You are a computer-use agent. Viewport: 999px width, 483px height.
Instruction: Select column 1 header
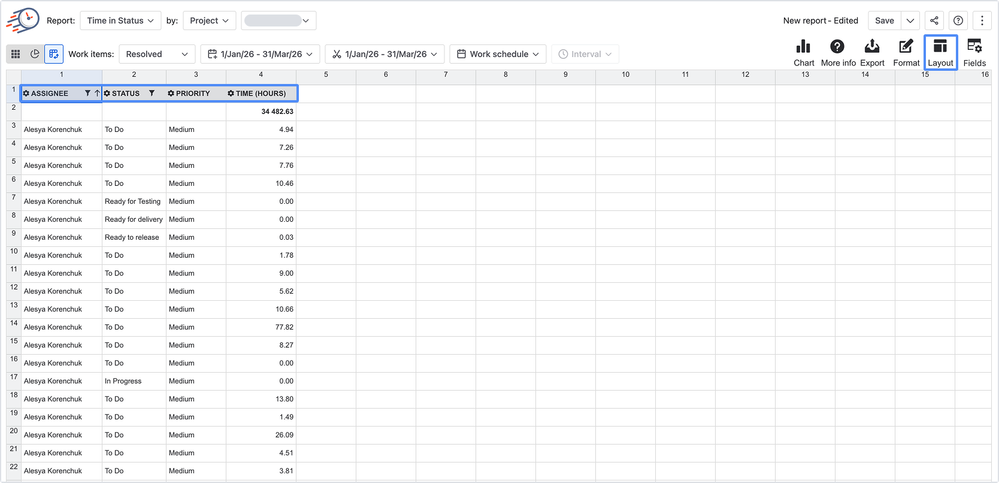click(61, 75)
